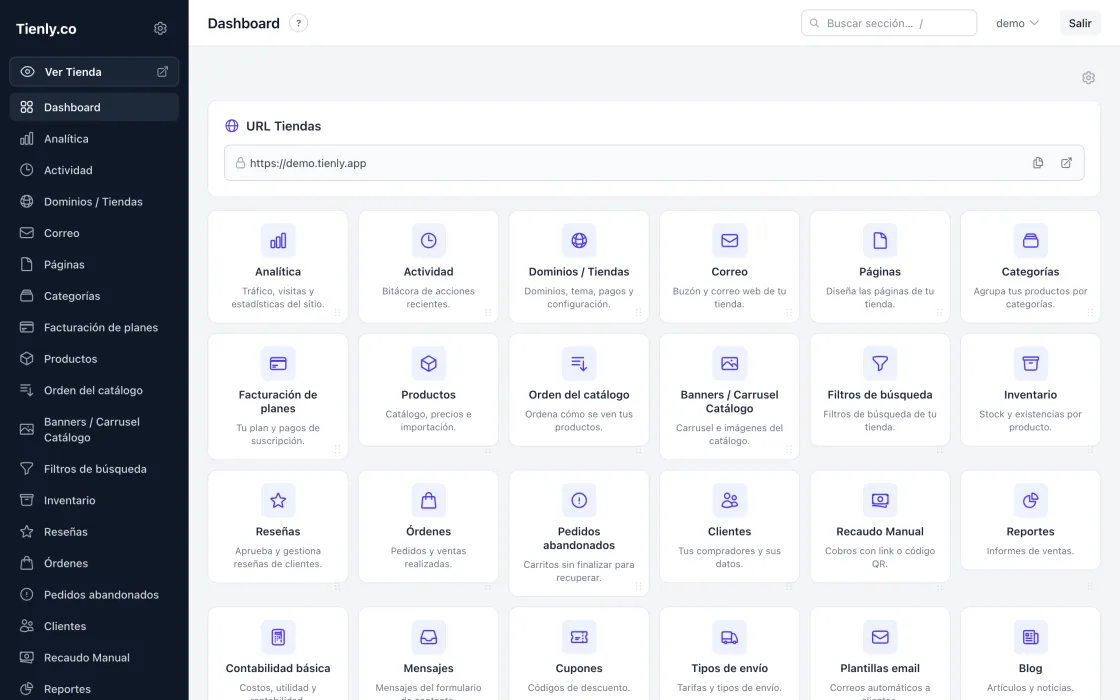Click the Reseñas star card icon

[x=278, y=501]
